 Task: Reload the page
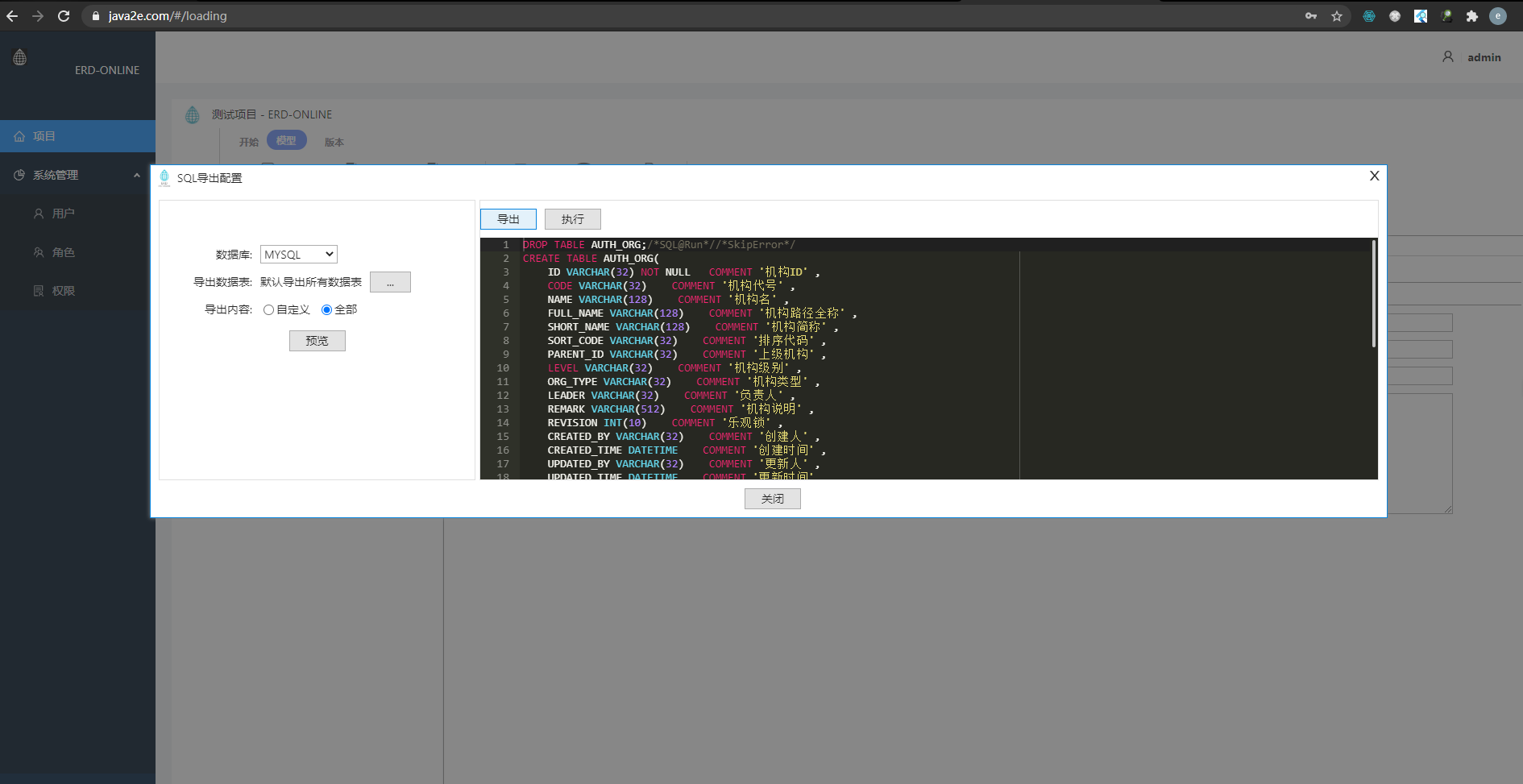64,16
